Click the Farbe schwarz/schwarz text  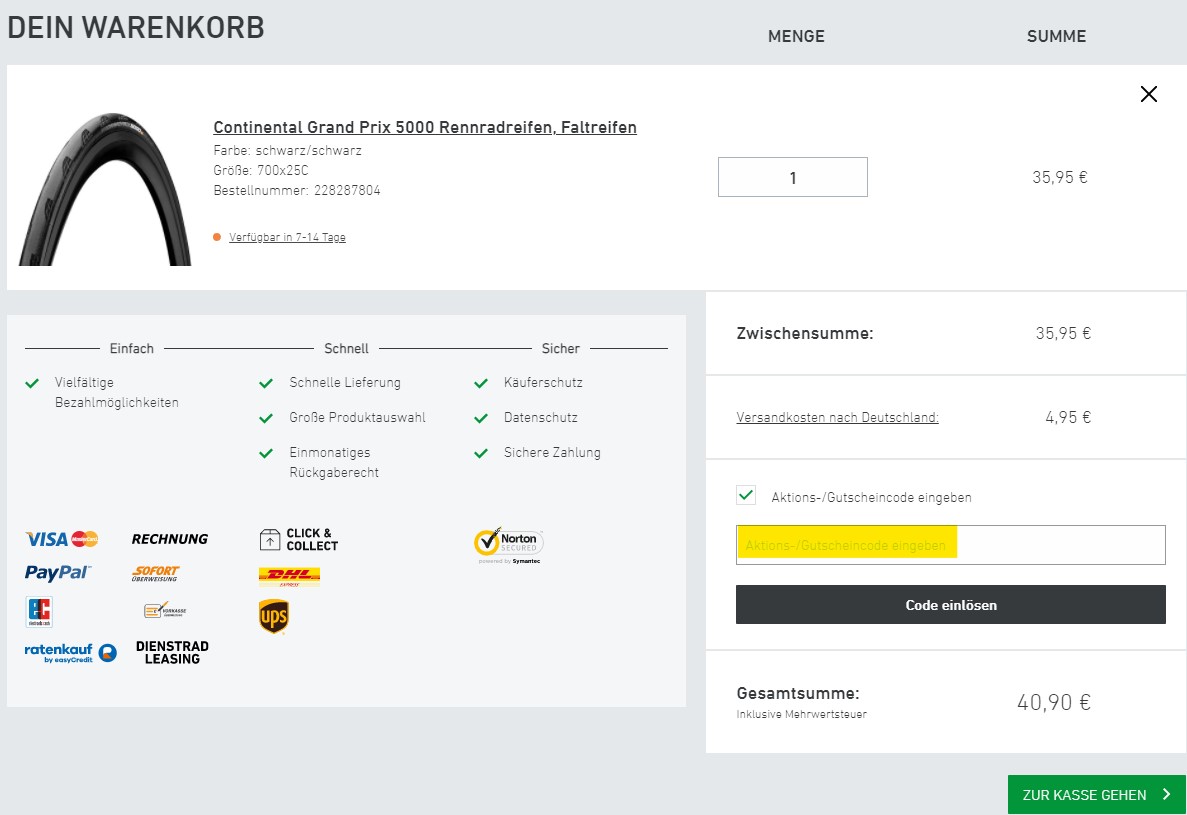pyautogui.click(x=288, y=150)
